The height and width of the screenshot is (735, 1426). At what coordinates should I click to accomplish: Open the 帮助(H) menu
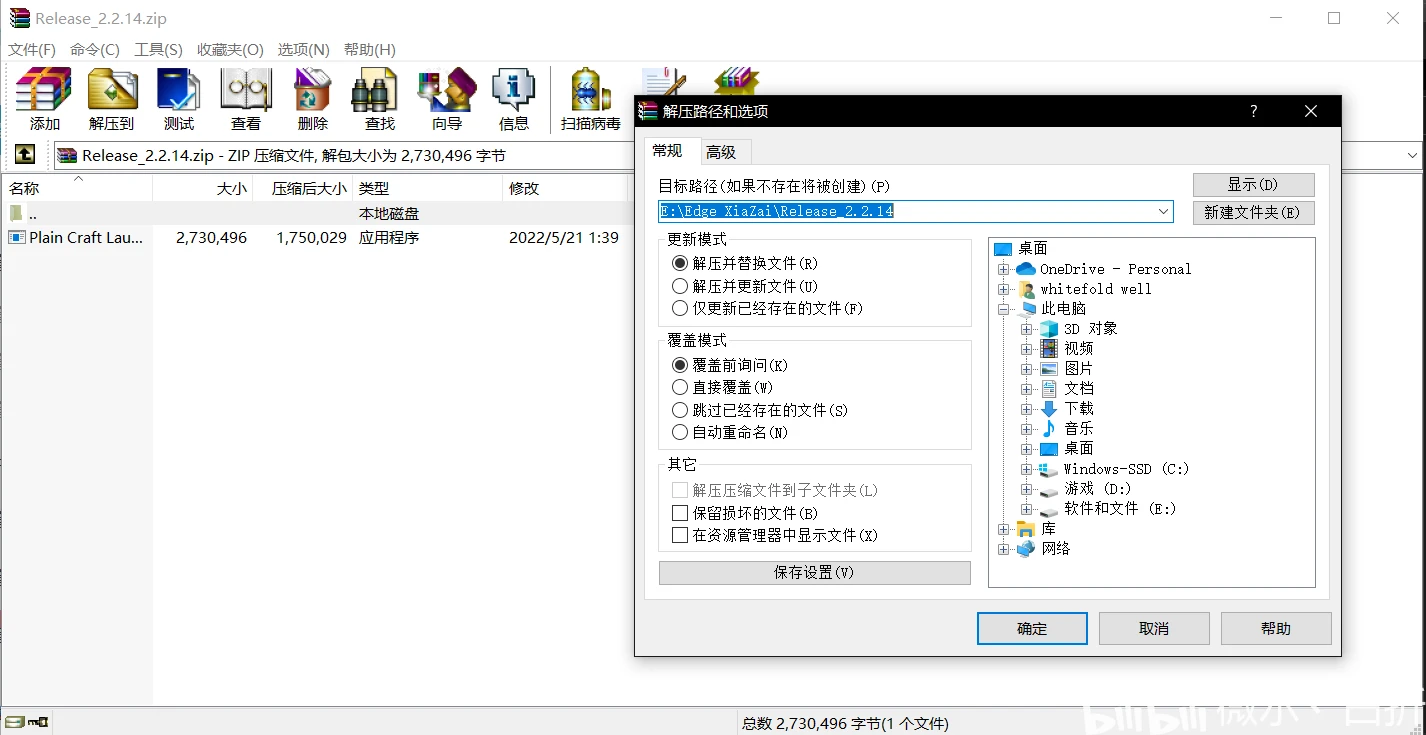[x=370, y=49]
